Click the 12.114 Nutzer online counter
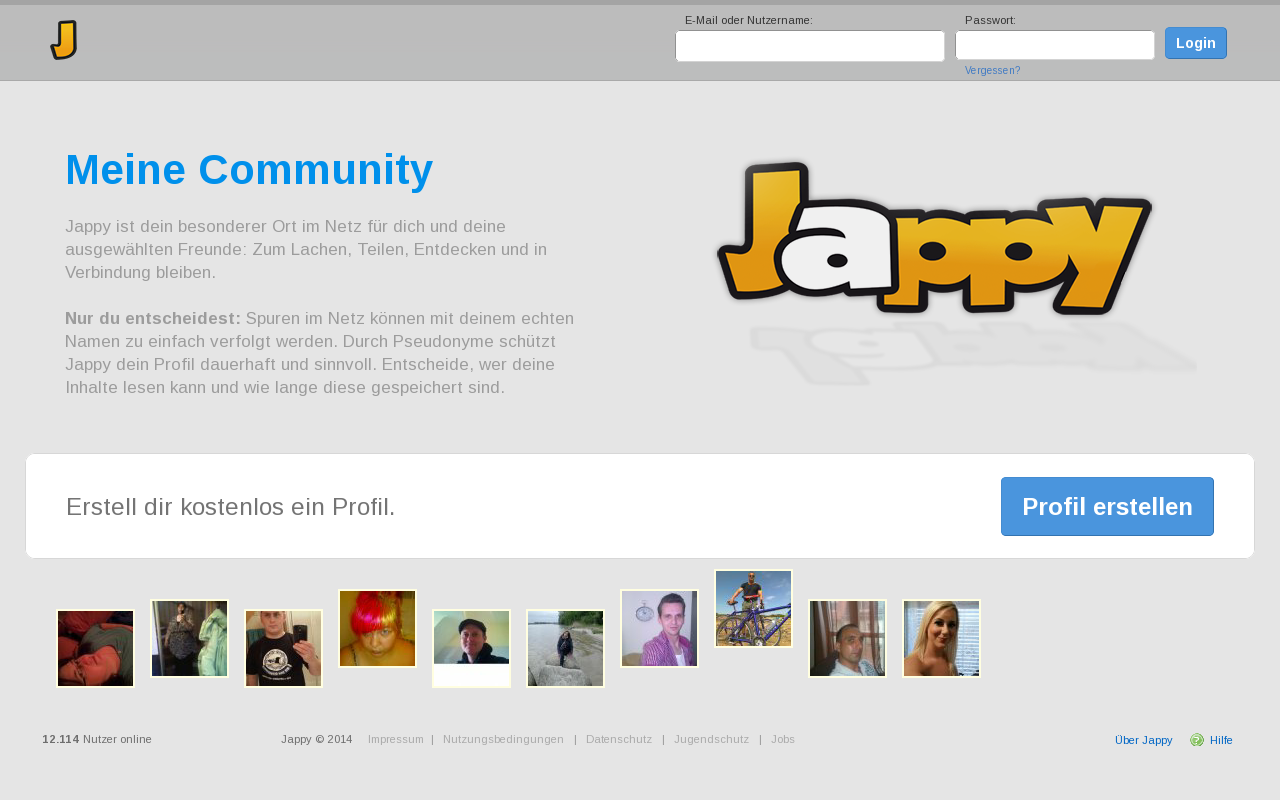 [97, 739]
